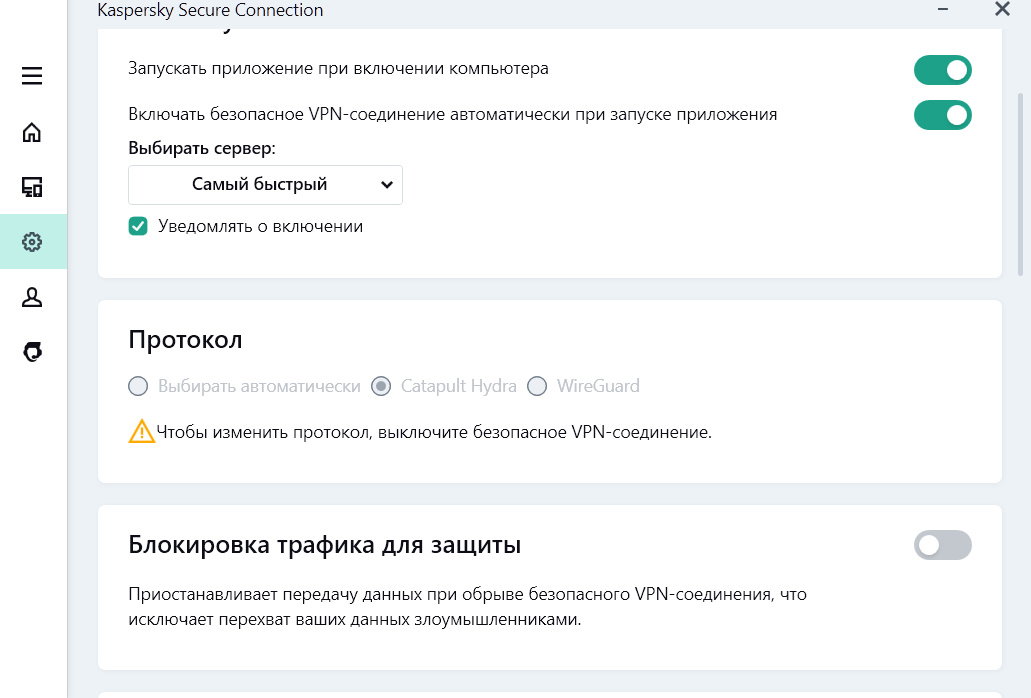Screen dimensions: 1031x698
Task: Click the 'Выбирать сервер:' label
Action: pyautogui.click(x=202, y=148)
